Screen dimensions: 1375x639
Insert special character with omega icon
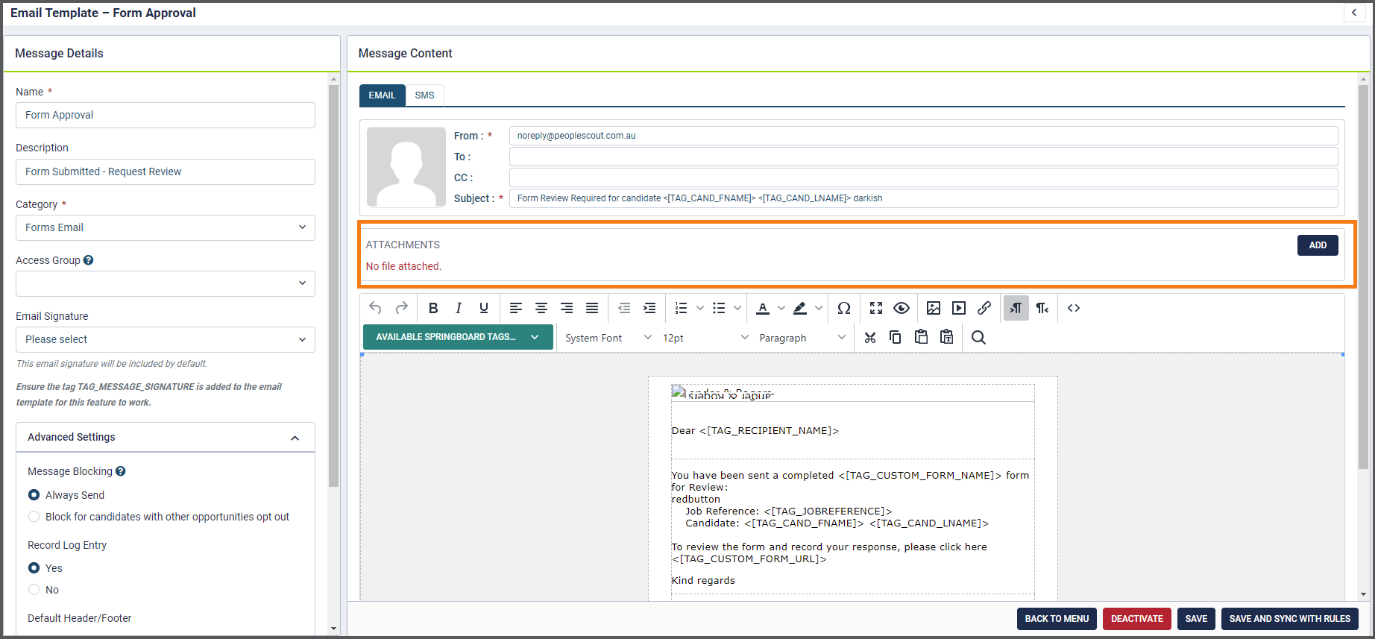point(844,308)
